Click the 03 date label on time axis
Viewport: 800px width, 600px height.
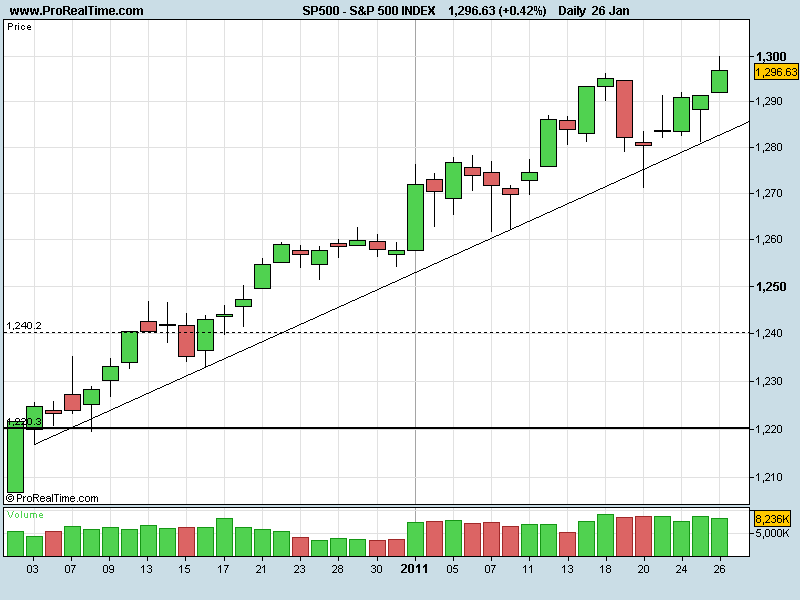pos(32,569)
